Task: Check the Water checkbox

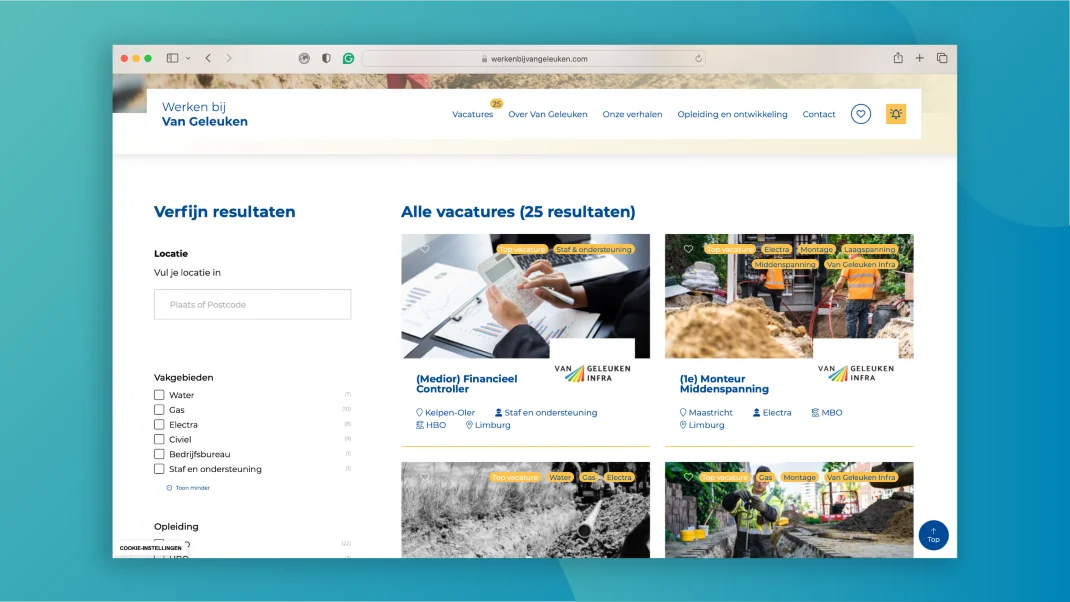Action: click(159, 395)
